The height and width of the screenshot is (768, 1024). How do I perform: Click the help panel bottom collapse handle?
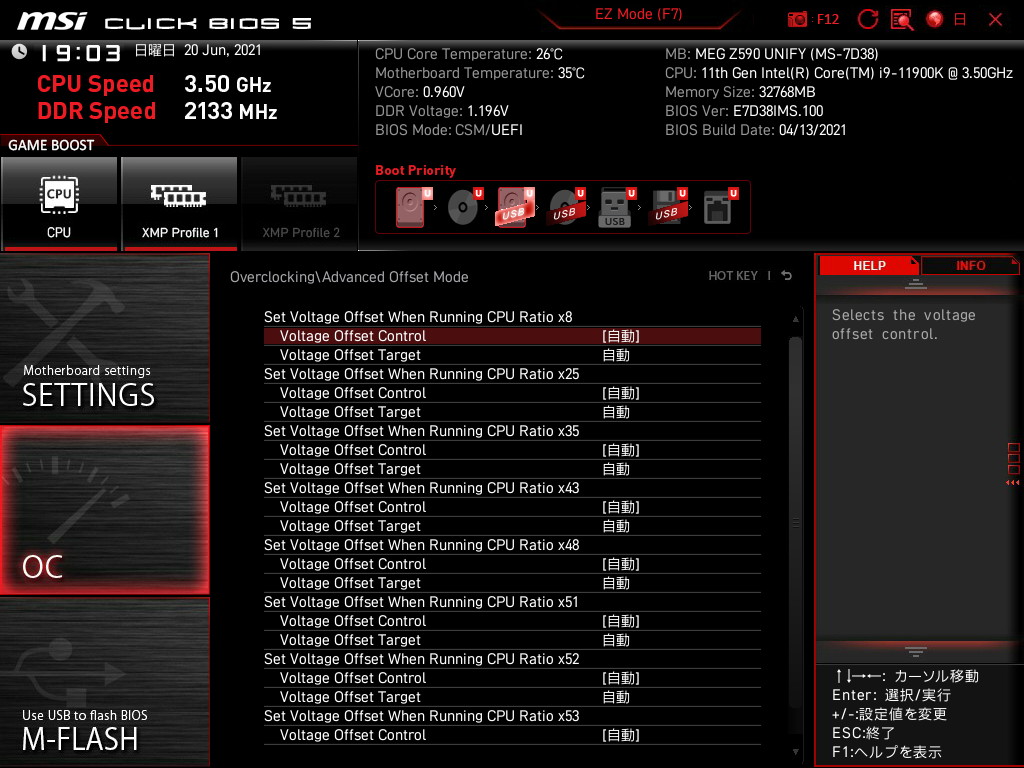pyautogui.click(x=916, y=652)
